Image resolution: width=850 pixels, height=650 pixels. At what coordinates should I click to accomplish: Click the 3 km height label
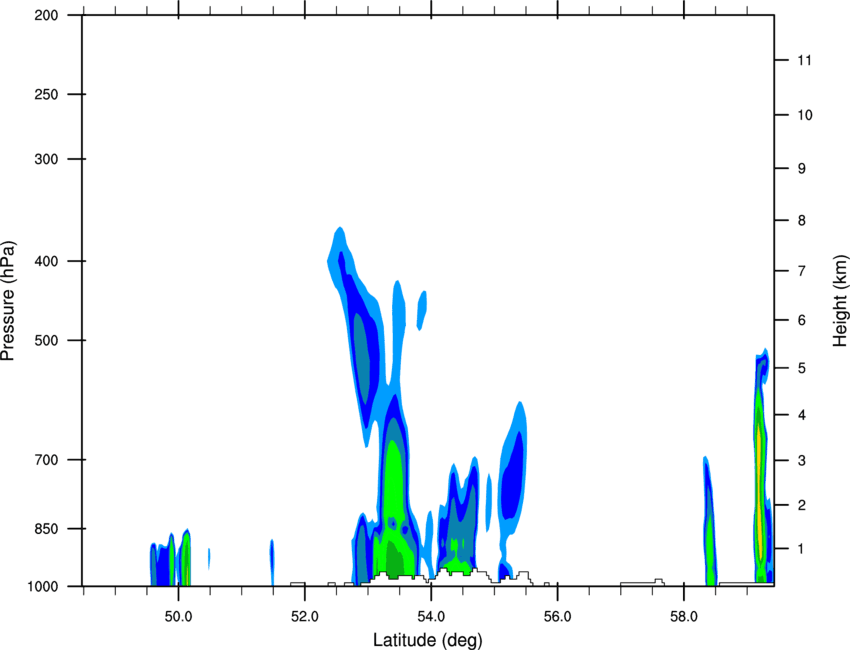coord(802,461)
